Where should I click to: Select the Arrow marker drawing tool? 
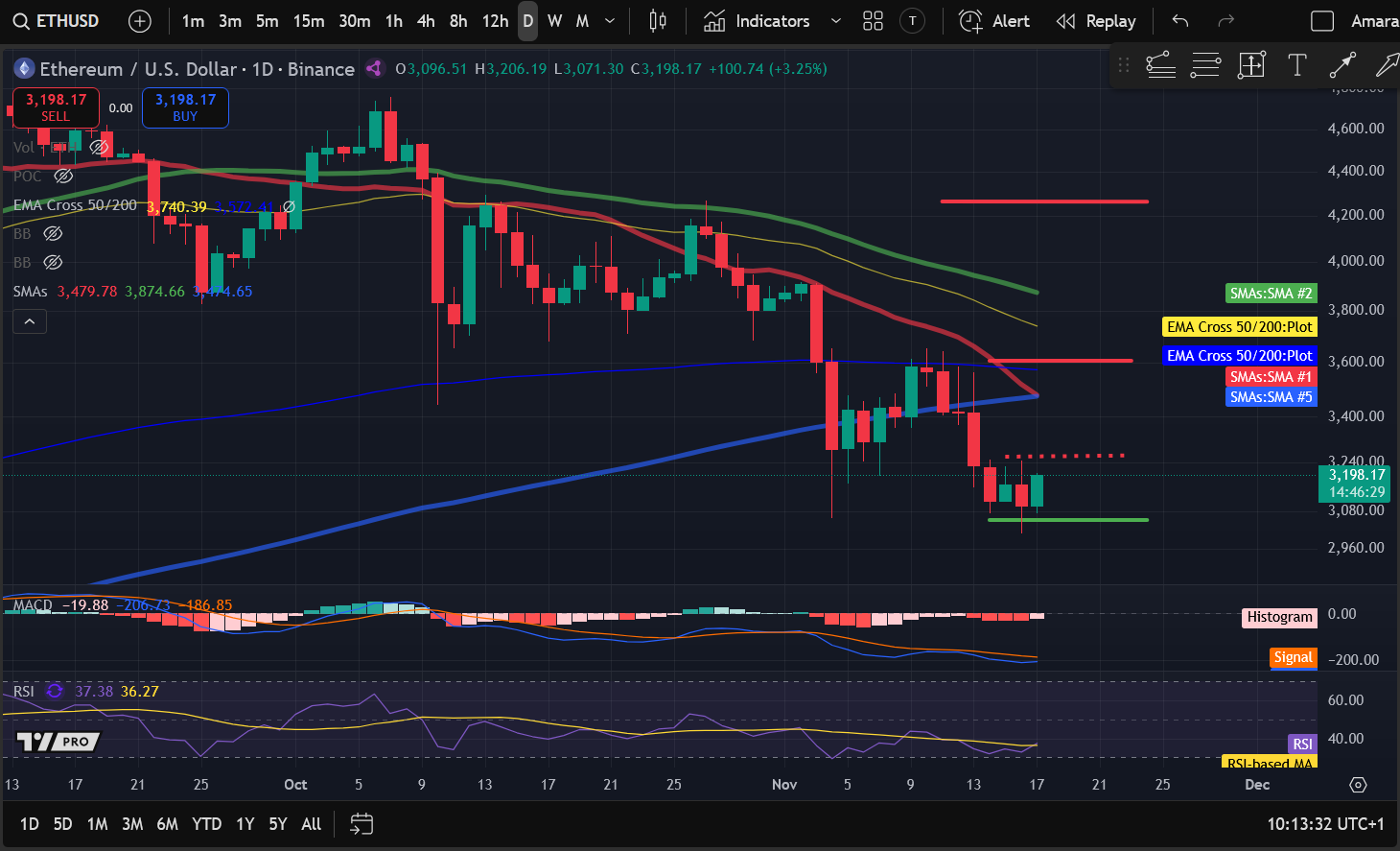[1343, 65]
